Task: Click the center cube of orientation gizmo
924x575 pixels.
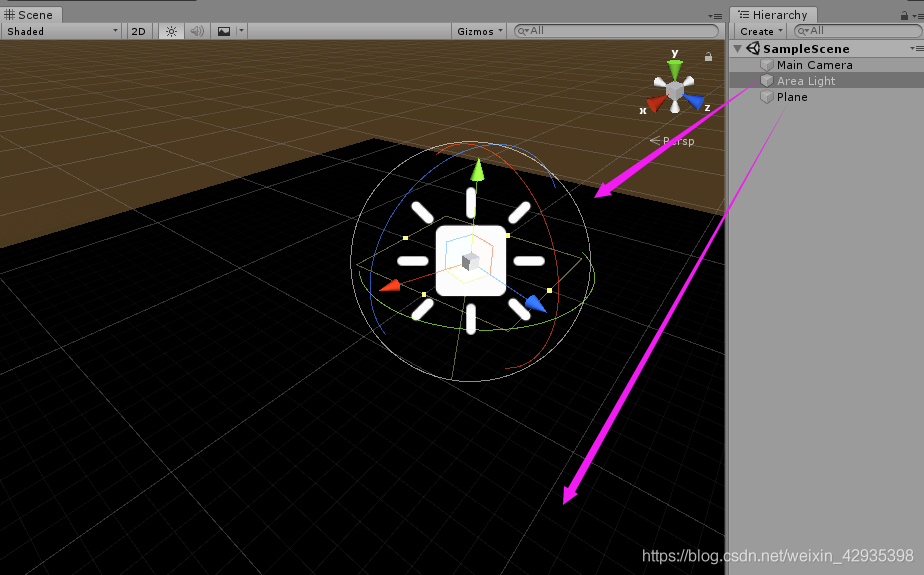Action: pos(675,90)
